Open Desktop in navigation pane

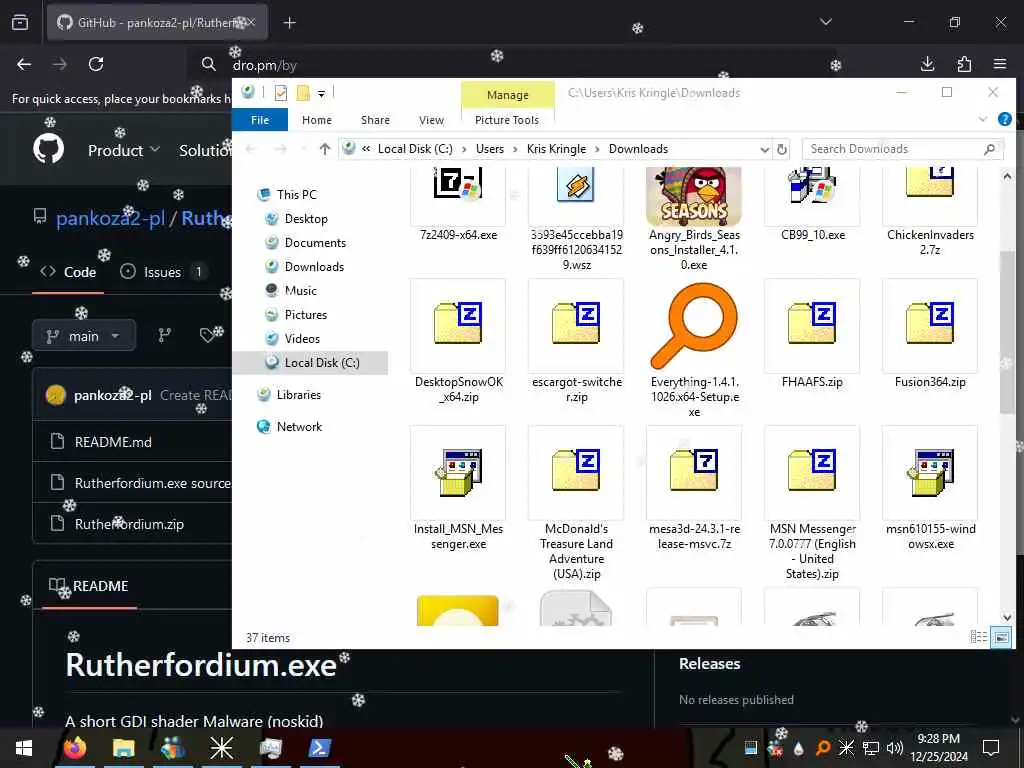click(x=296, y=219)
